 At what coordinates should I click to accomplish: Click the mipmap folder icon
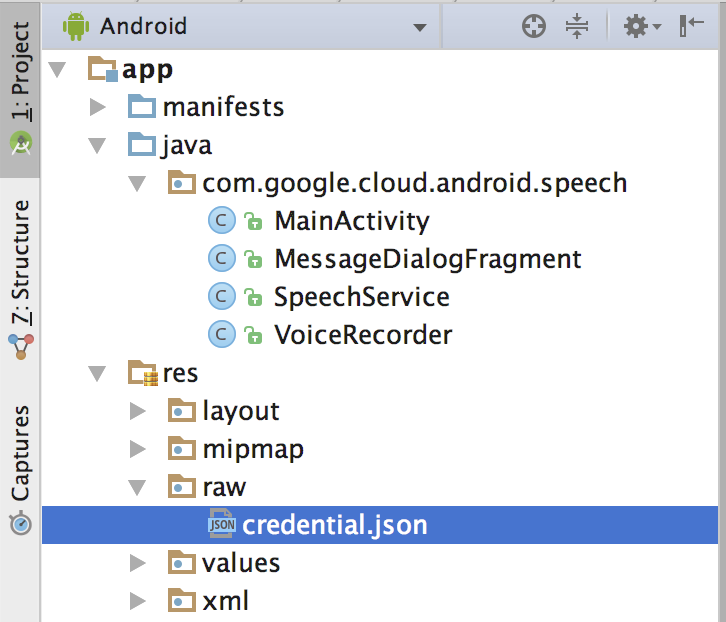pyautogui.click(x=182, y=448)
